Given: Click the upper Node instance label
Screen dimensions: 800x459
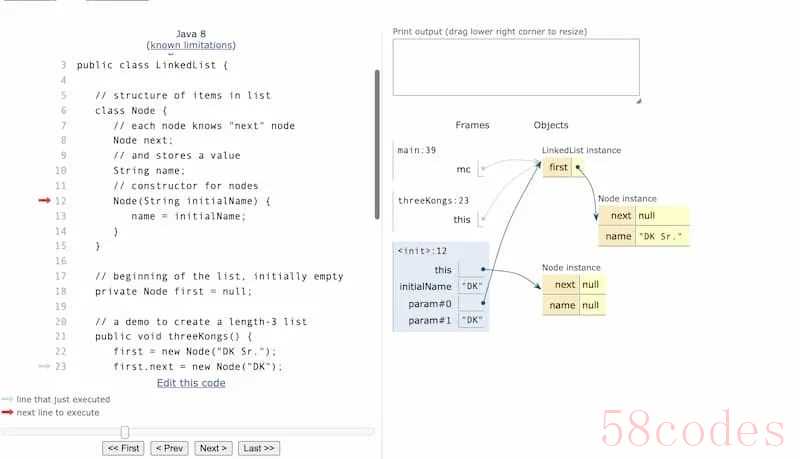Looking at the screenshot, I should [x=627, y=198].
